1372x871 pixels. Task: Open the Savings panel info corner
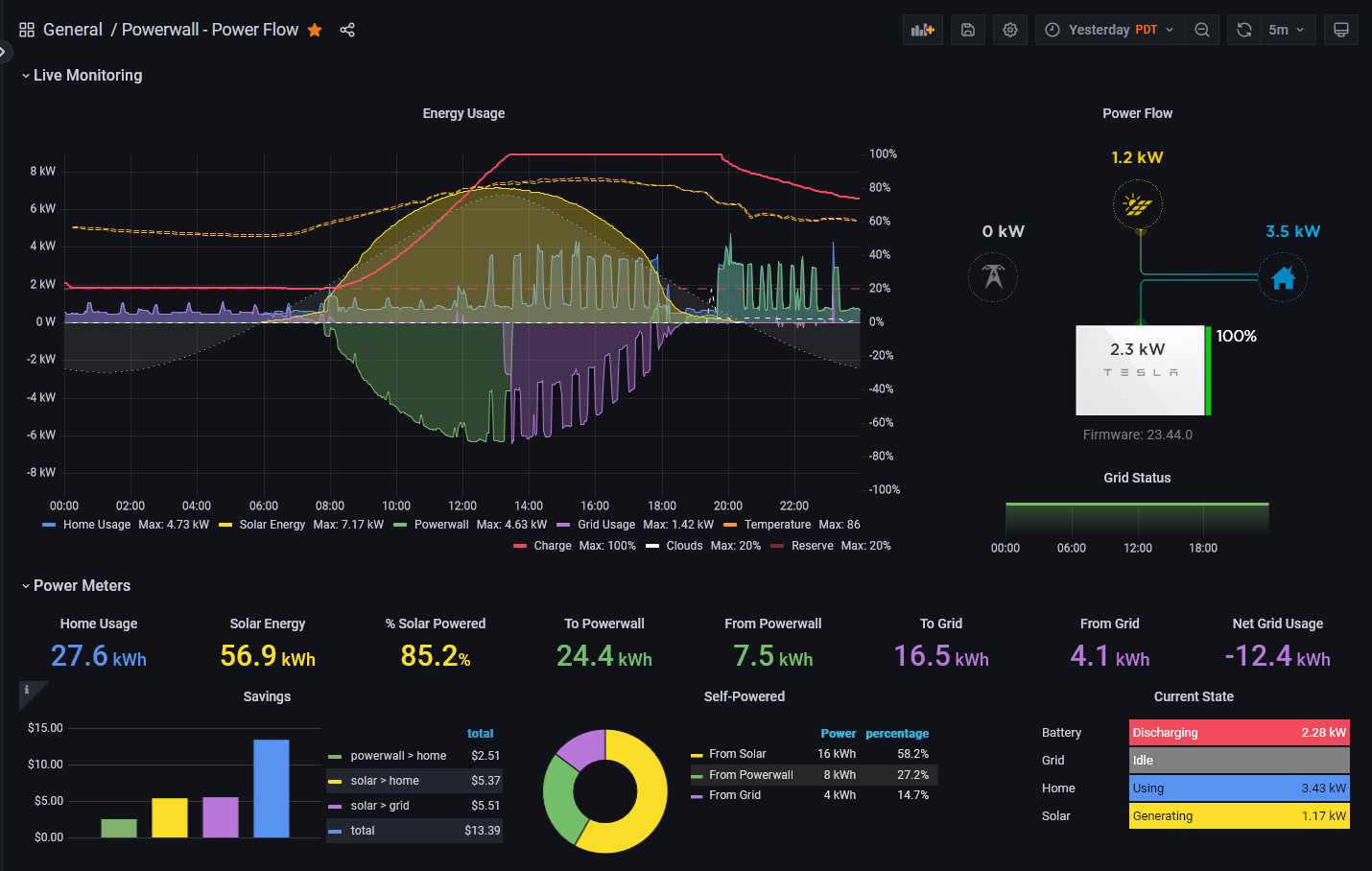[28, 691]
